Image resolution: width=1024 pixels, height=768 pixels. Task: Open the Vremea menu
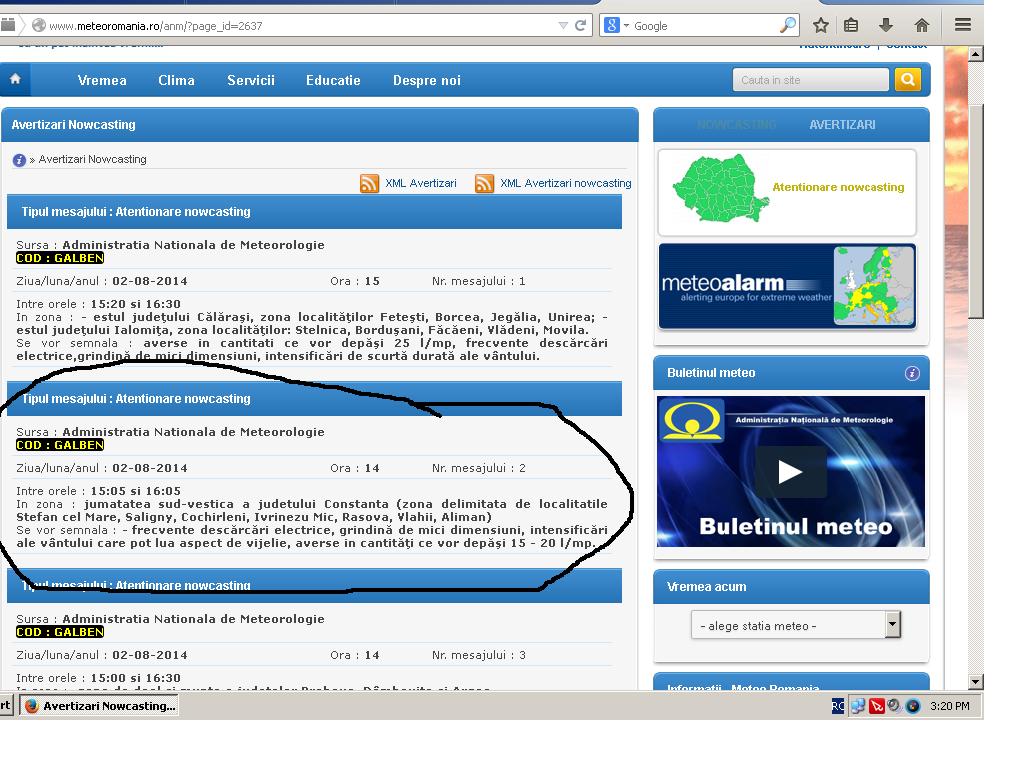(102, 80)
